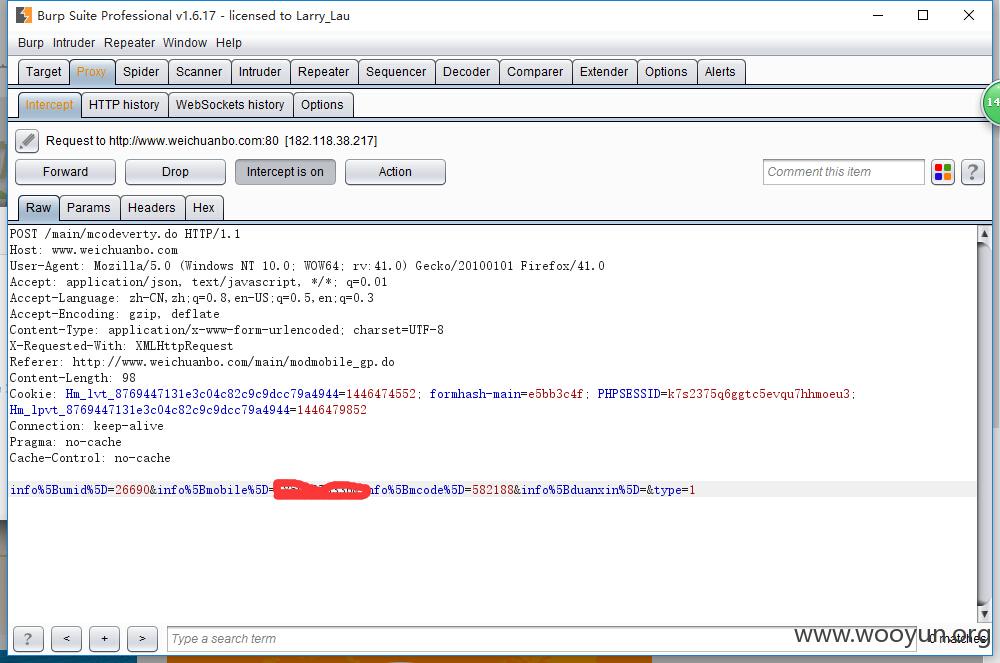Open the Burp menu
The width and height of the screenshot is (1000, 663).
[x=31, y=43]
